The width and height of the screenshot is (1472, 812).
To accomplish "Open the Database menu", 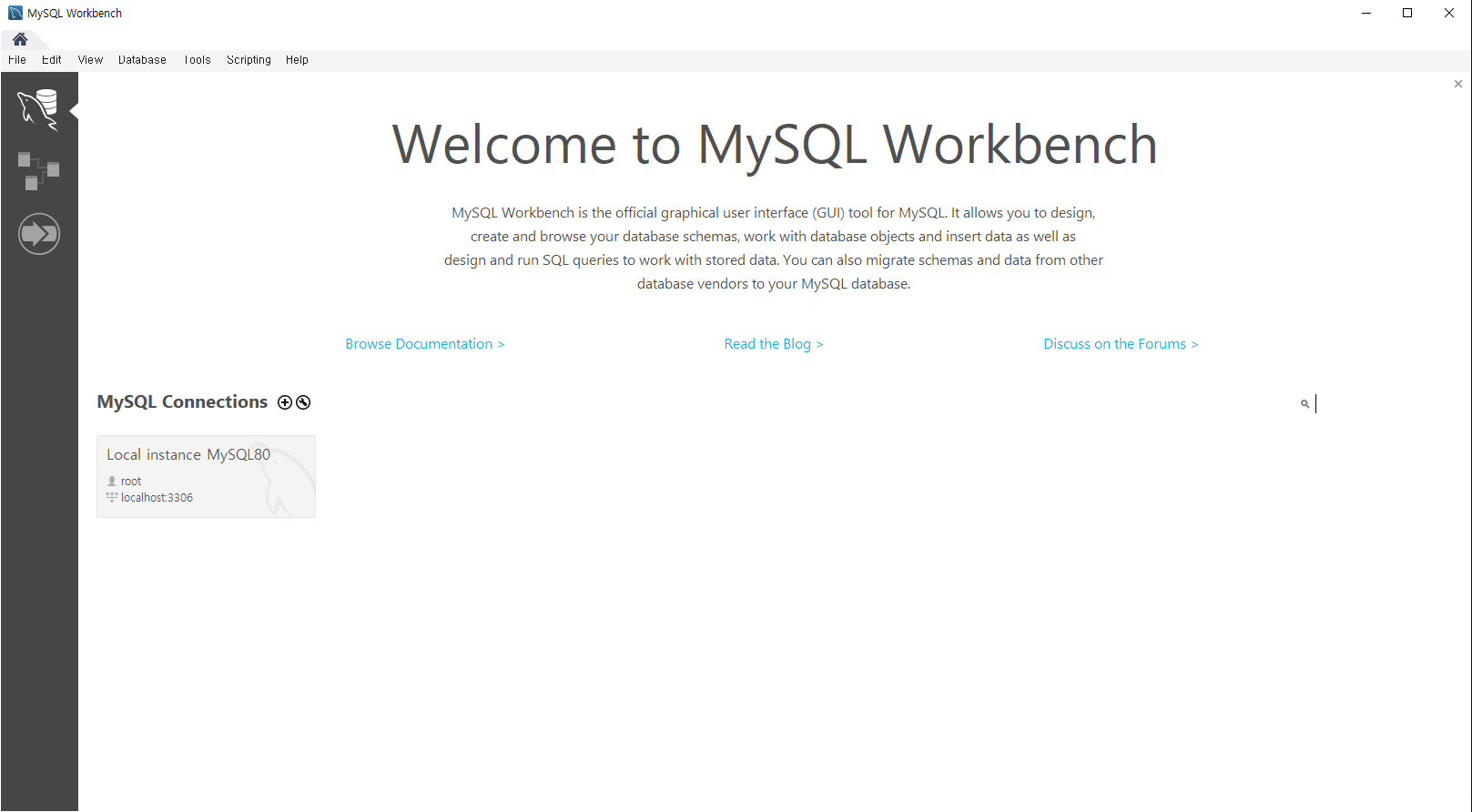I will 142,60.
